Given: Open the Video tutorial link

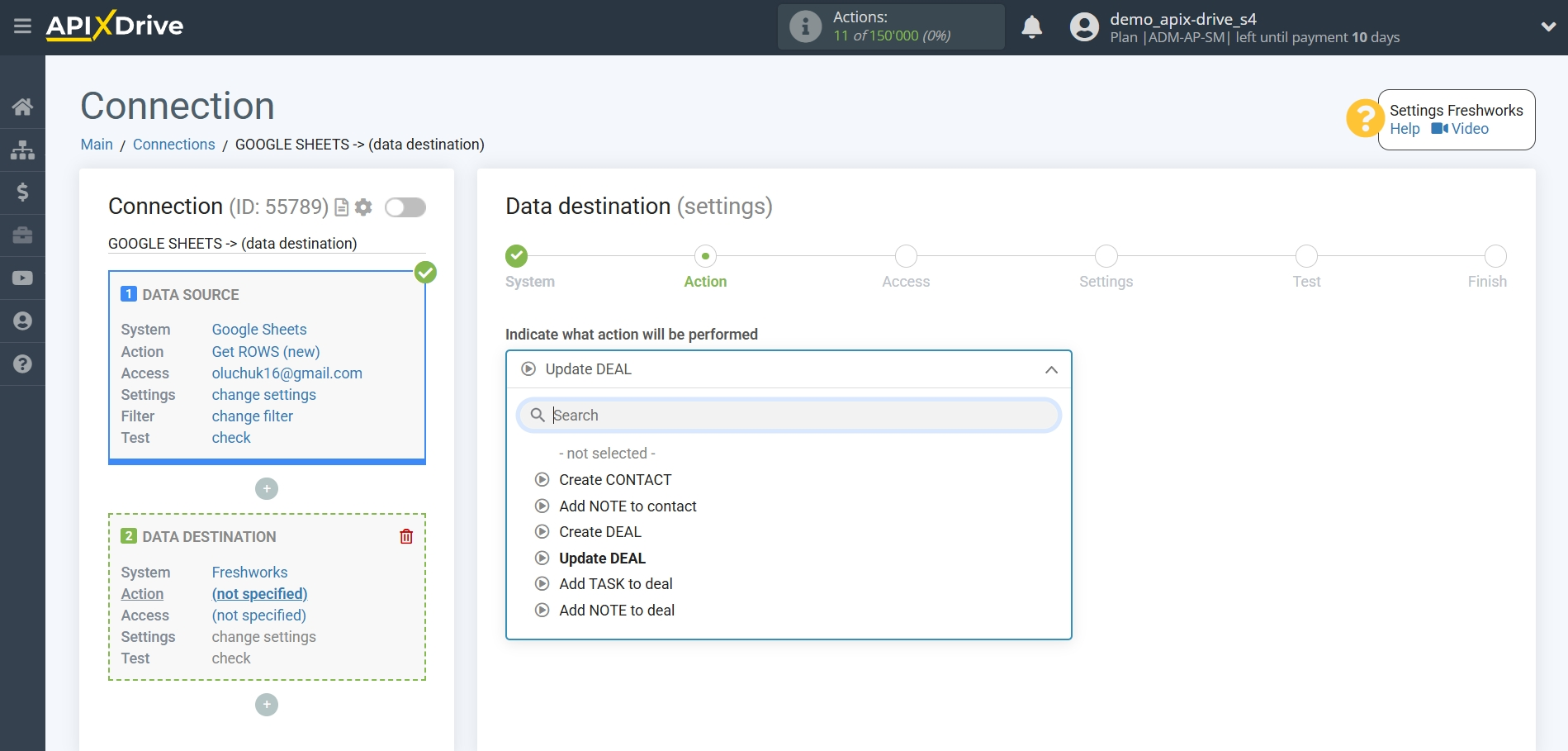Looking at the screenshot, I should [x=1460, y=129].
